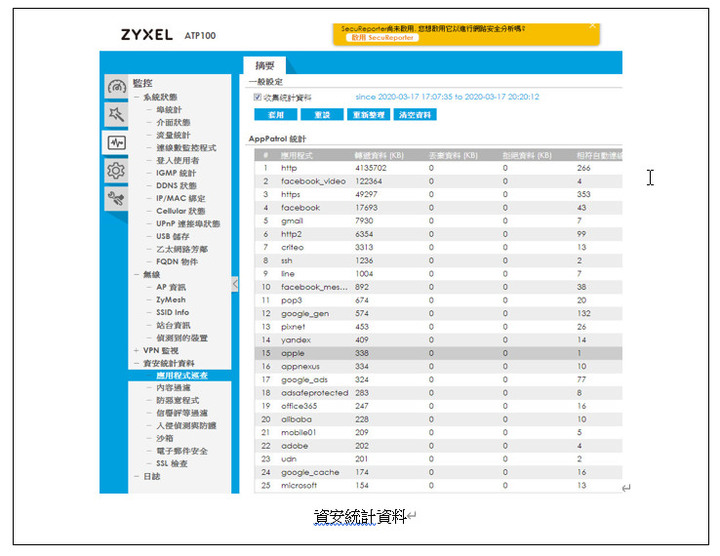Viewport: 720px width, 556px height.
Task: Sort by 丟棄資料 (KB) column header
Action: click(x=453, y=156)
